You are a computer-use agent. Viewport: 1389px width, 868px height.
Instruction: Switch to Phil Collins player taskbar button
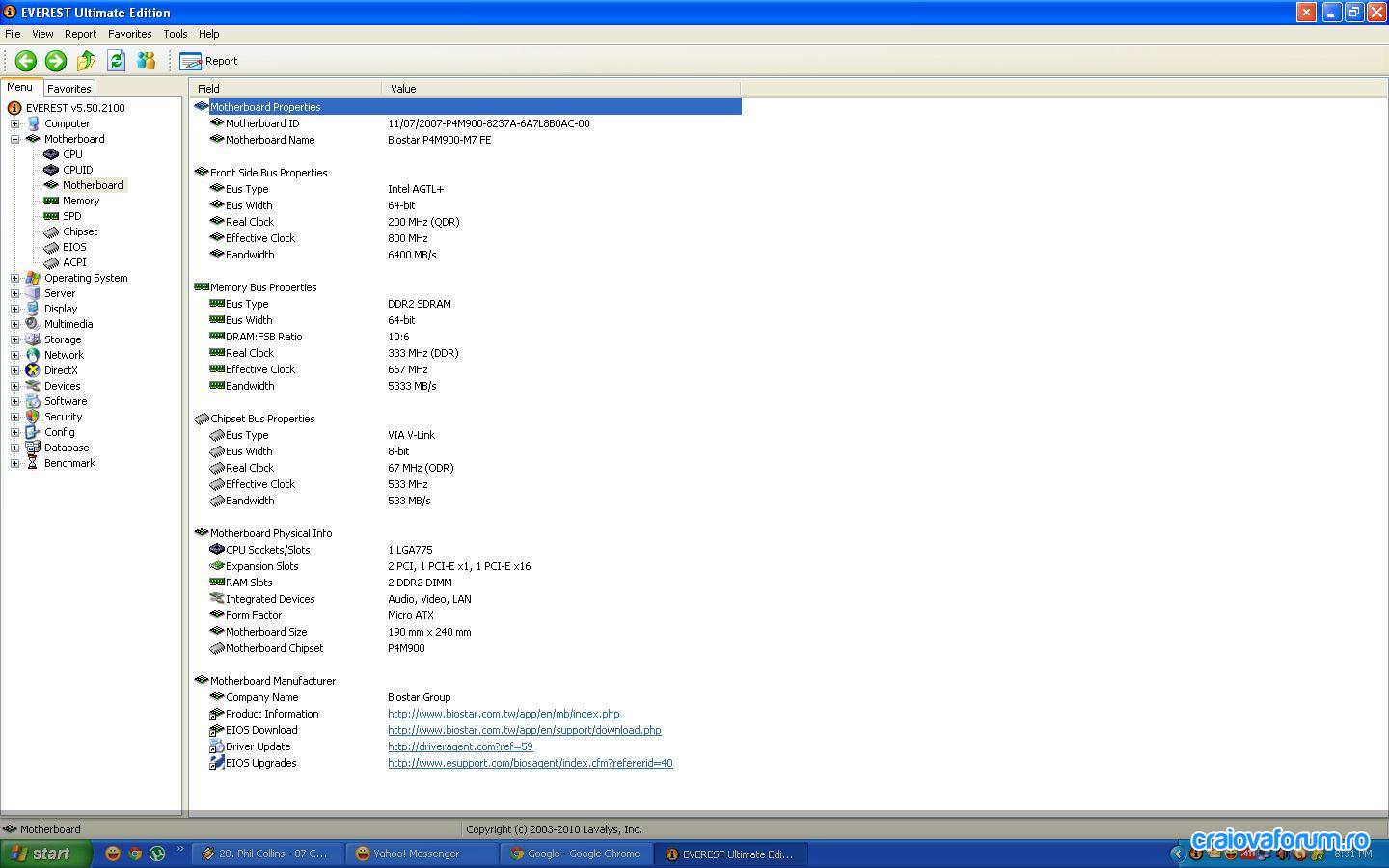(268, 854)
